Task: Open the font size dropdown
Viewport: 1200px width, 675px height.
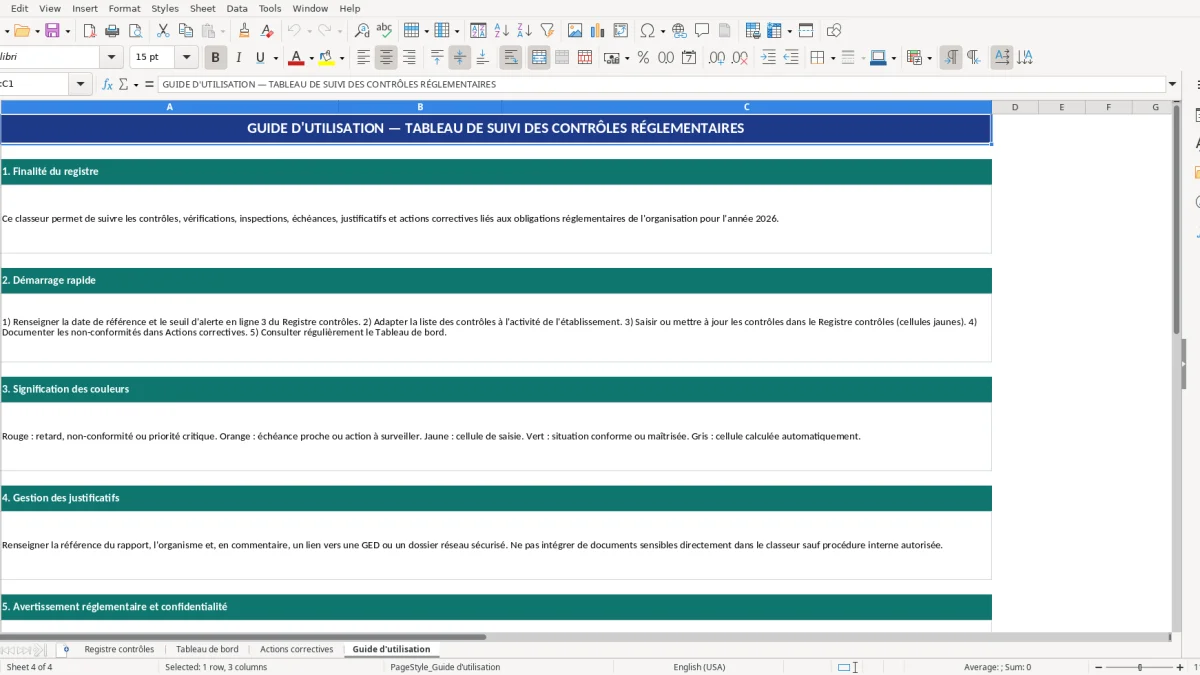Action: coord(187,58)
